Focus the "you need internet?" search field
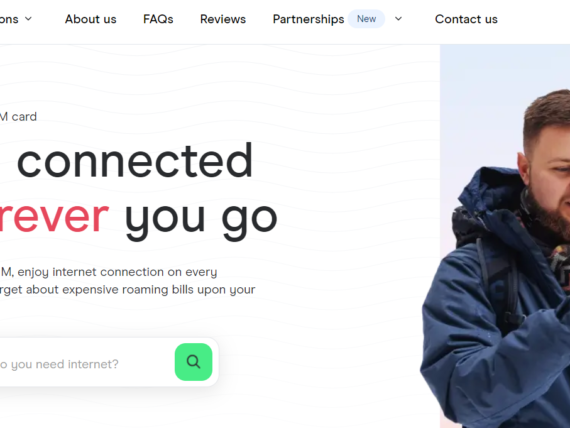Viewport: 570px width, 428px height. [85, 364]
